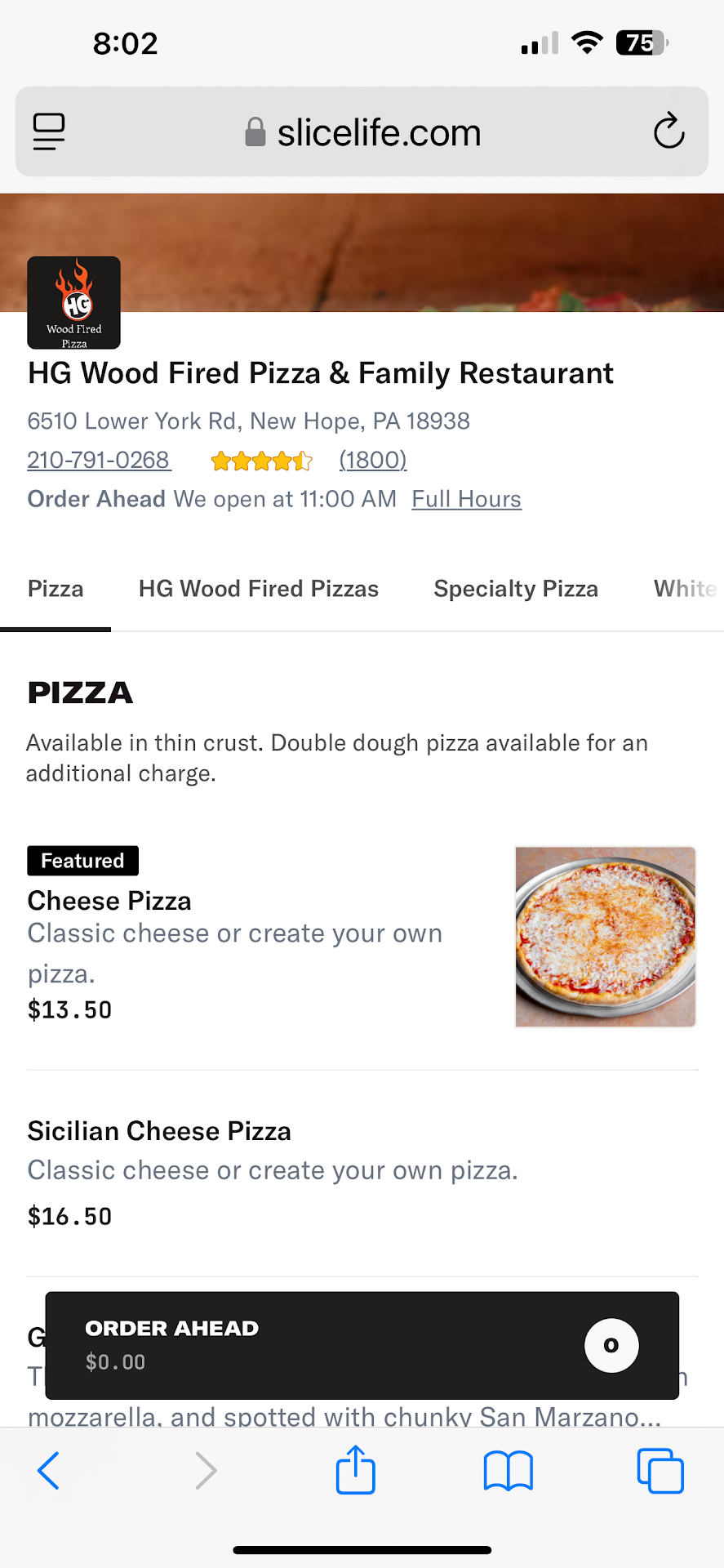Open the Share sheet icon

click(x=356, y=1470)
